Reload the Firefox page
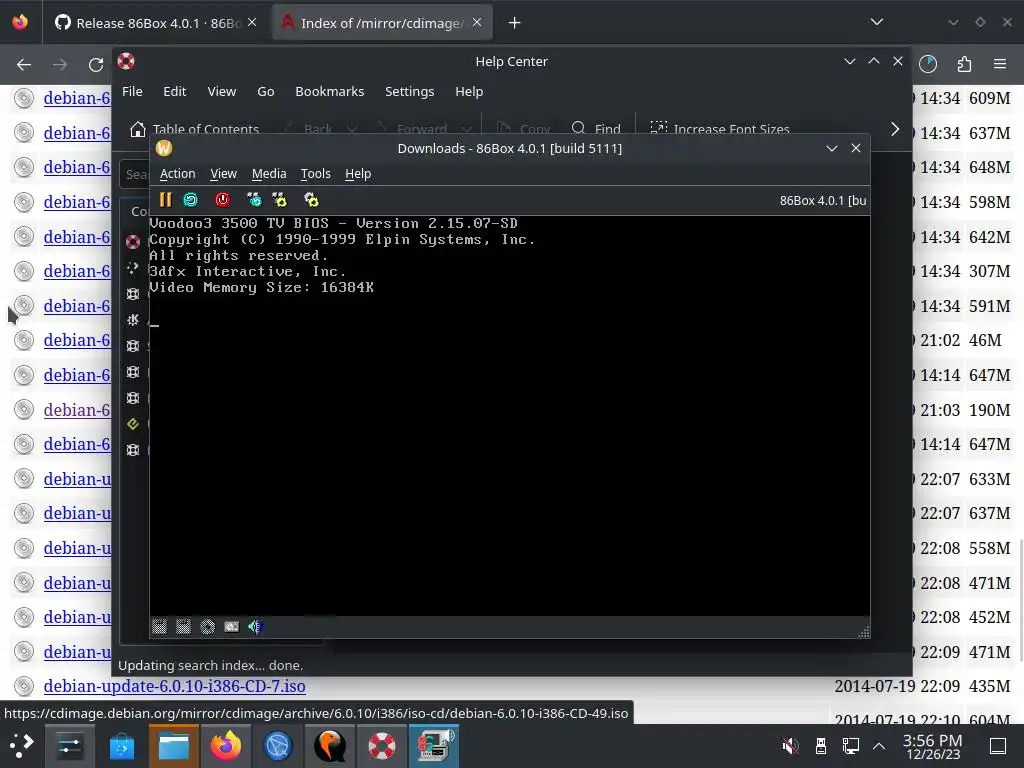1024x768 pixels. coord(96,65)
